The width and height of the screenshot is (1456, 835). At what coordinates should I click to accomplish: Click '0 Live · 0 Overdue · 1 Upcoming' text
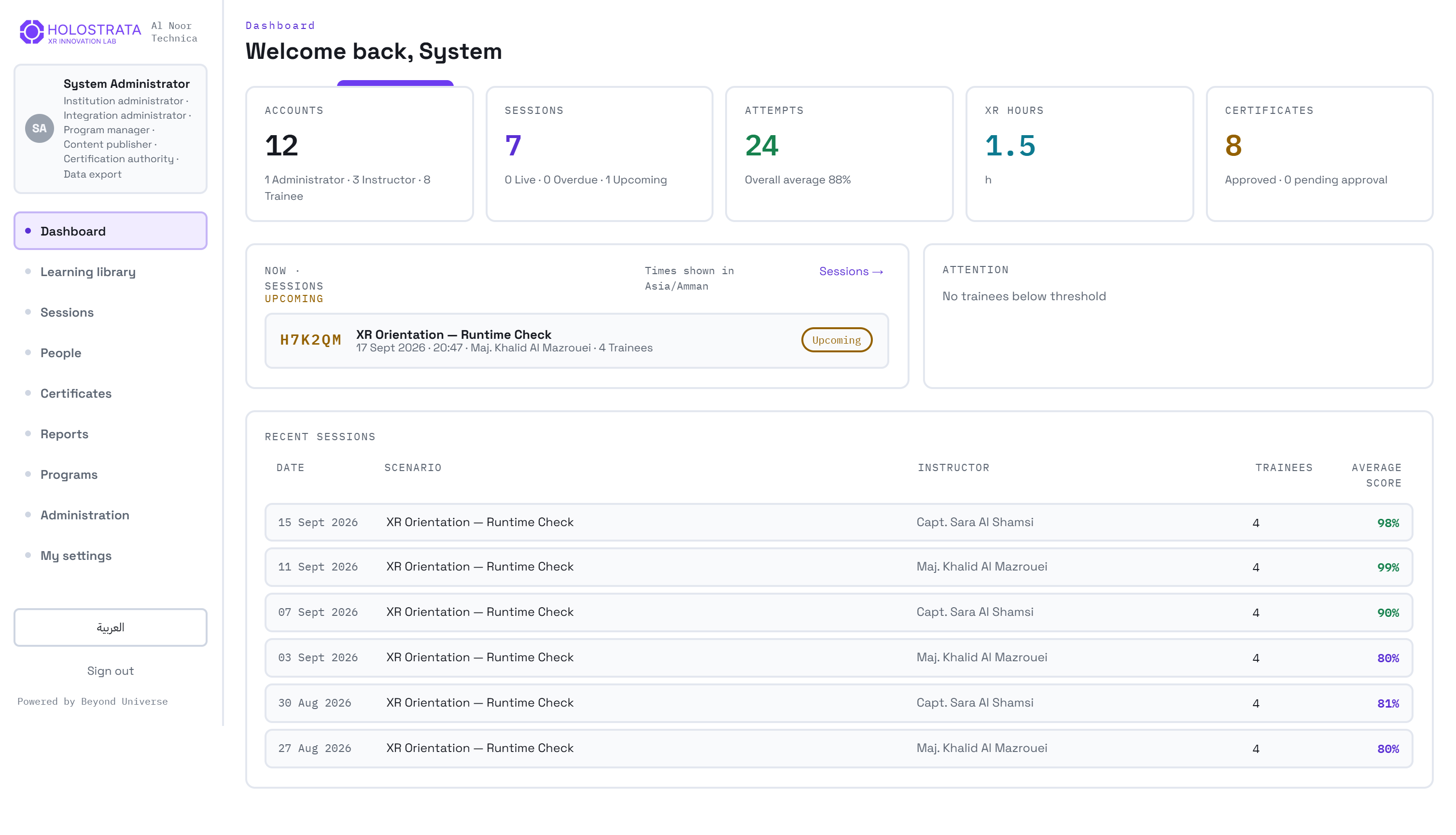click(x=586, y=180)
